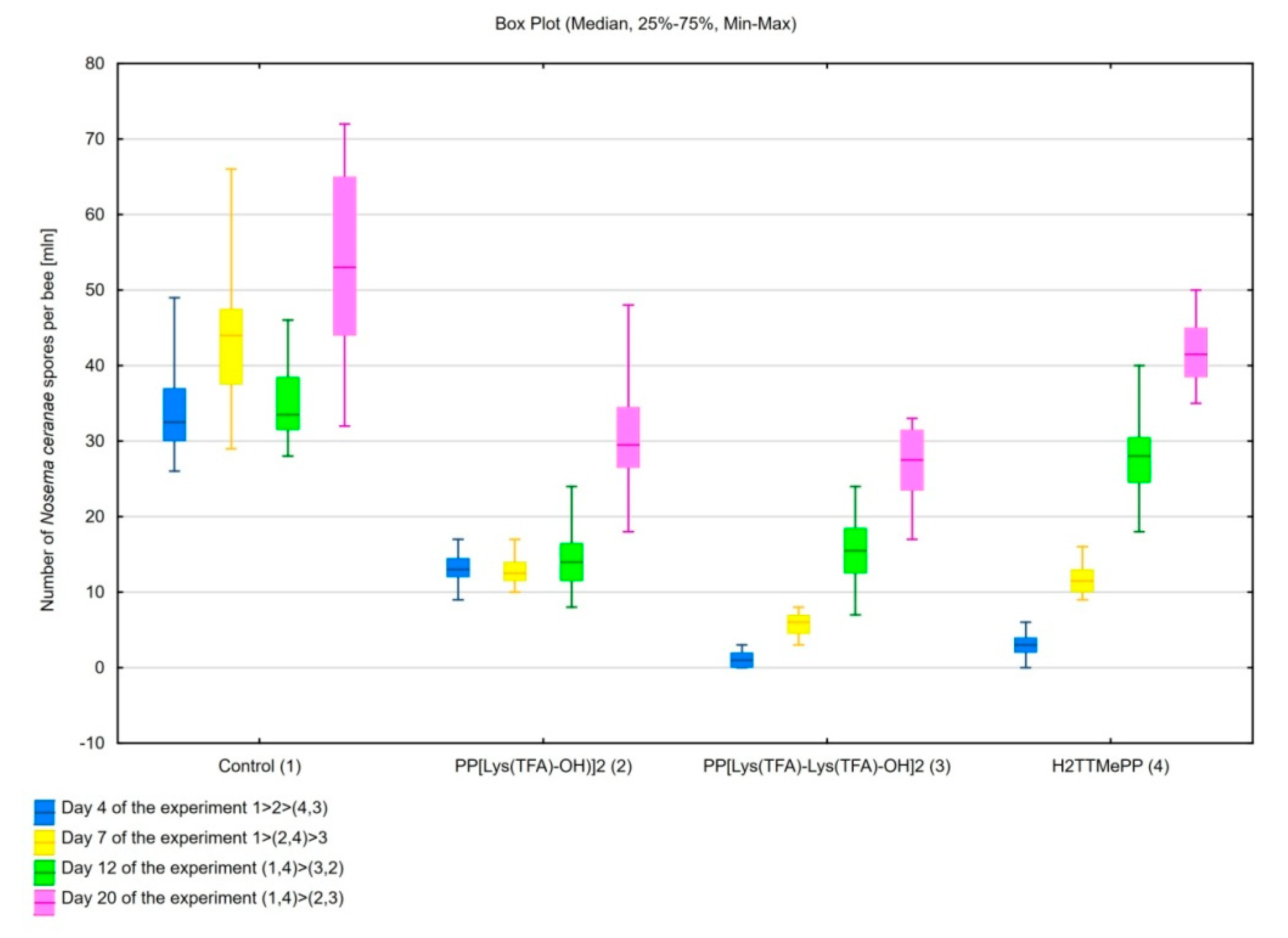Viewport: 1288px width, 938px height.
Task: Click the blue Day 4 legend swatch
Action: tap(44, 812)
